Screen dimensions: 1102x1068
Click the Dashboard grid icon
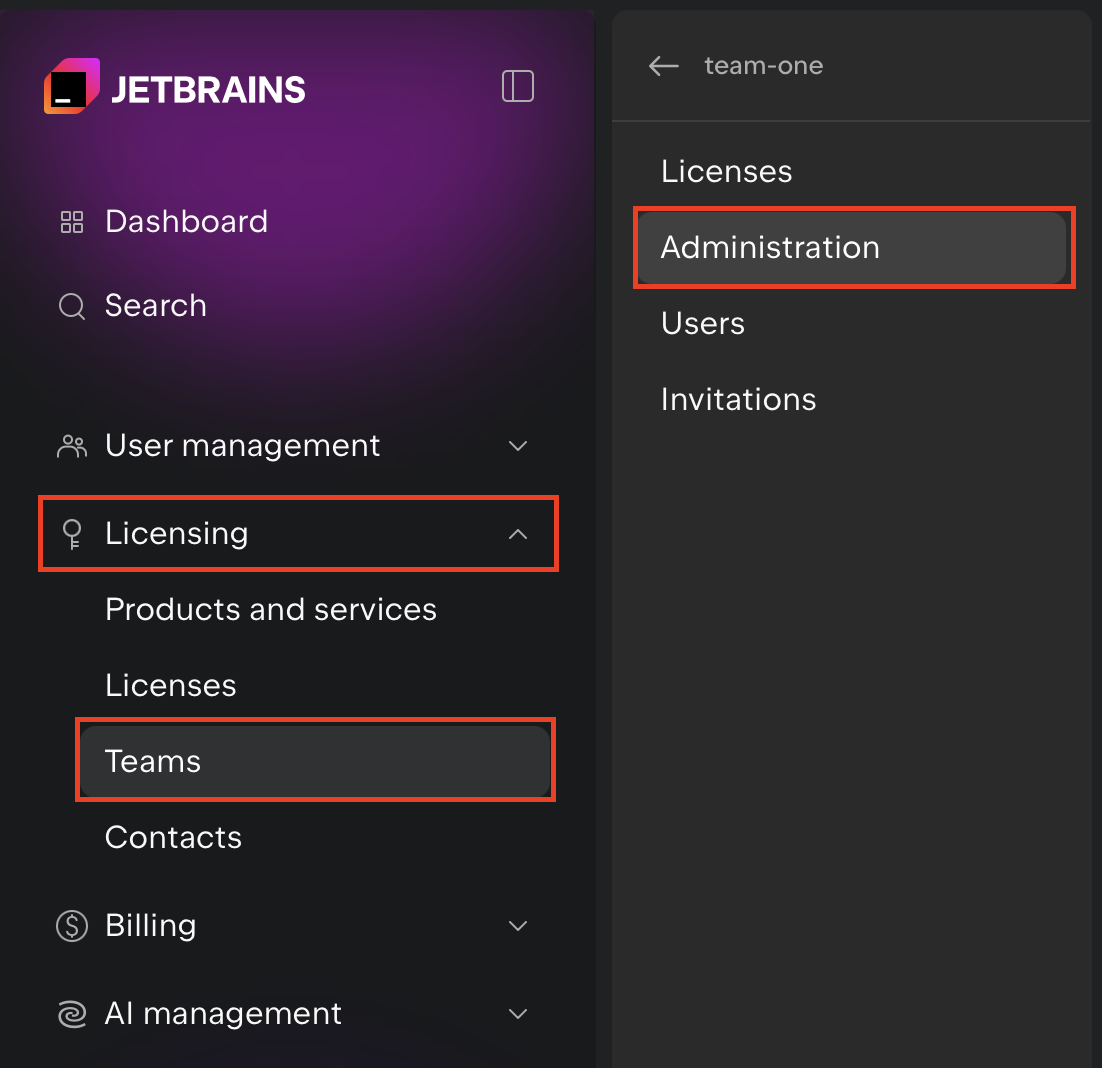coord(72,222)
